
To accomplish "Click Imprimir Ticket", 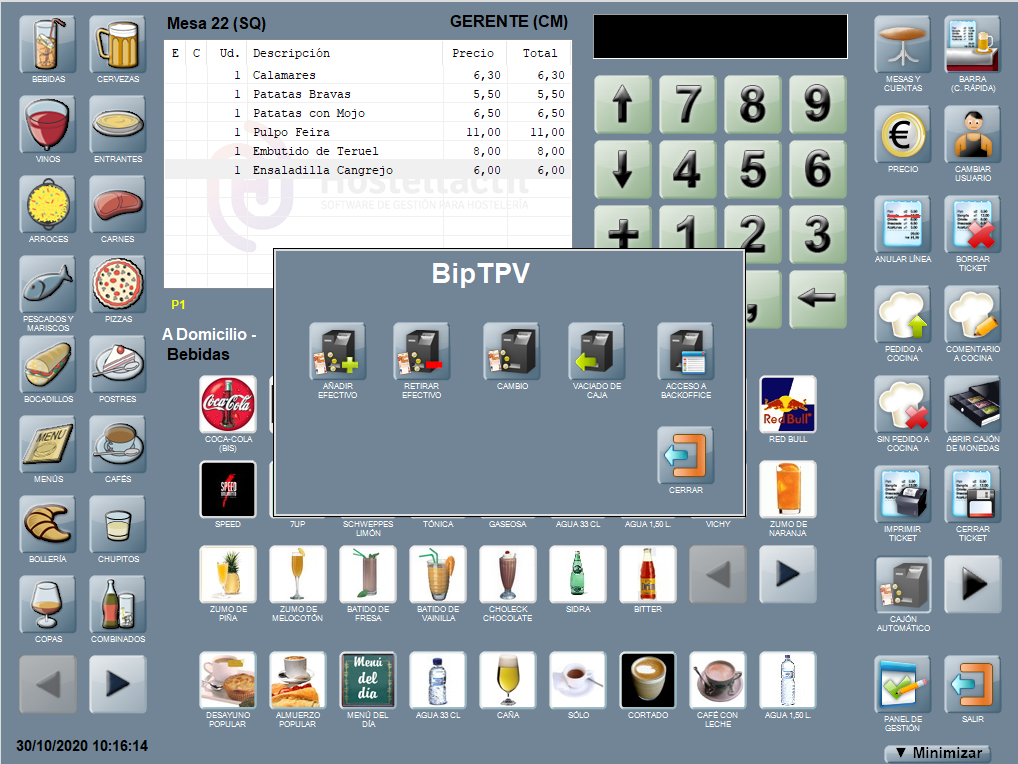I will (903, 495).
